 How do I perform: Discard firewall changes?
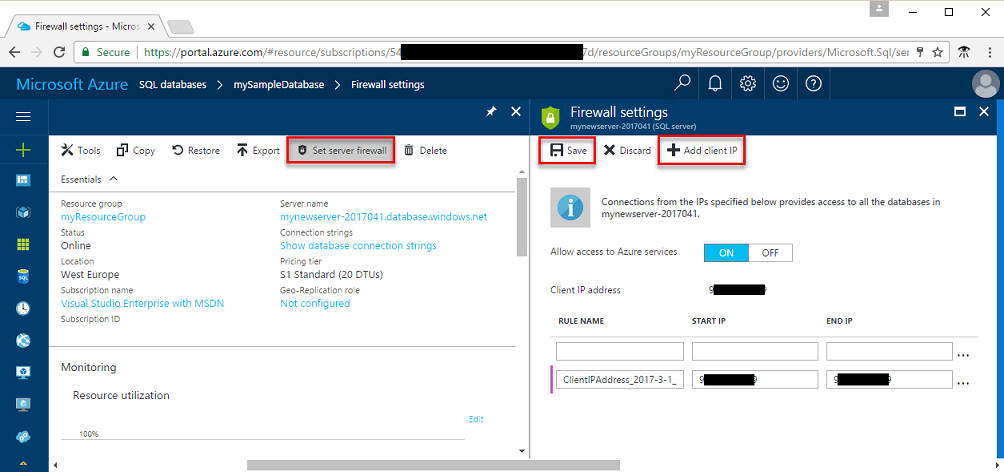(x=628, y=151)
